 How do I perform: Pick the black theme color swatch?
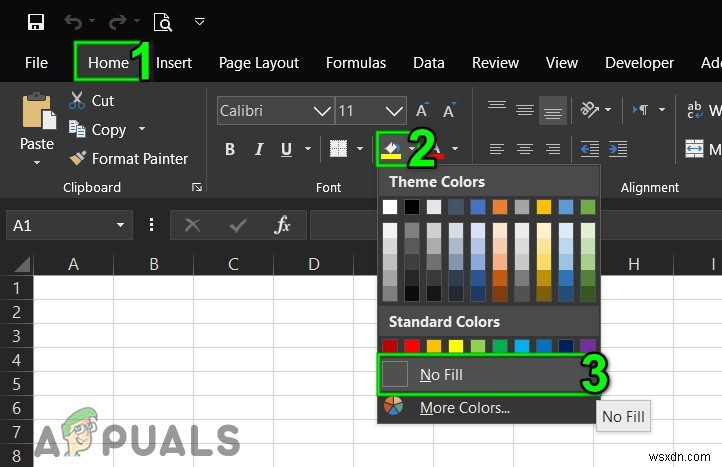pos(412,207)
